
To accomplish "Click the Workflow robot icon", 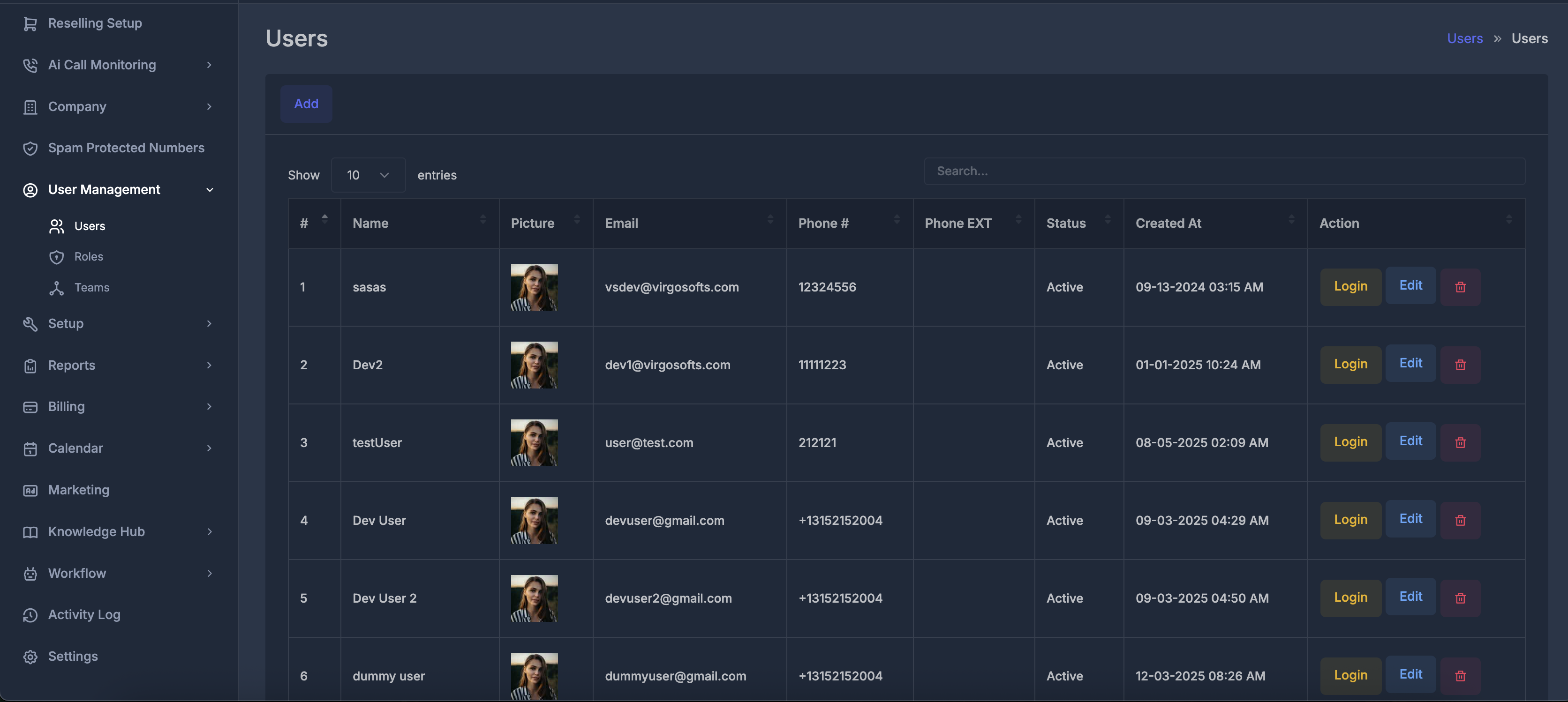I will click(x=30, y=574).
